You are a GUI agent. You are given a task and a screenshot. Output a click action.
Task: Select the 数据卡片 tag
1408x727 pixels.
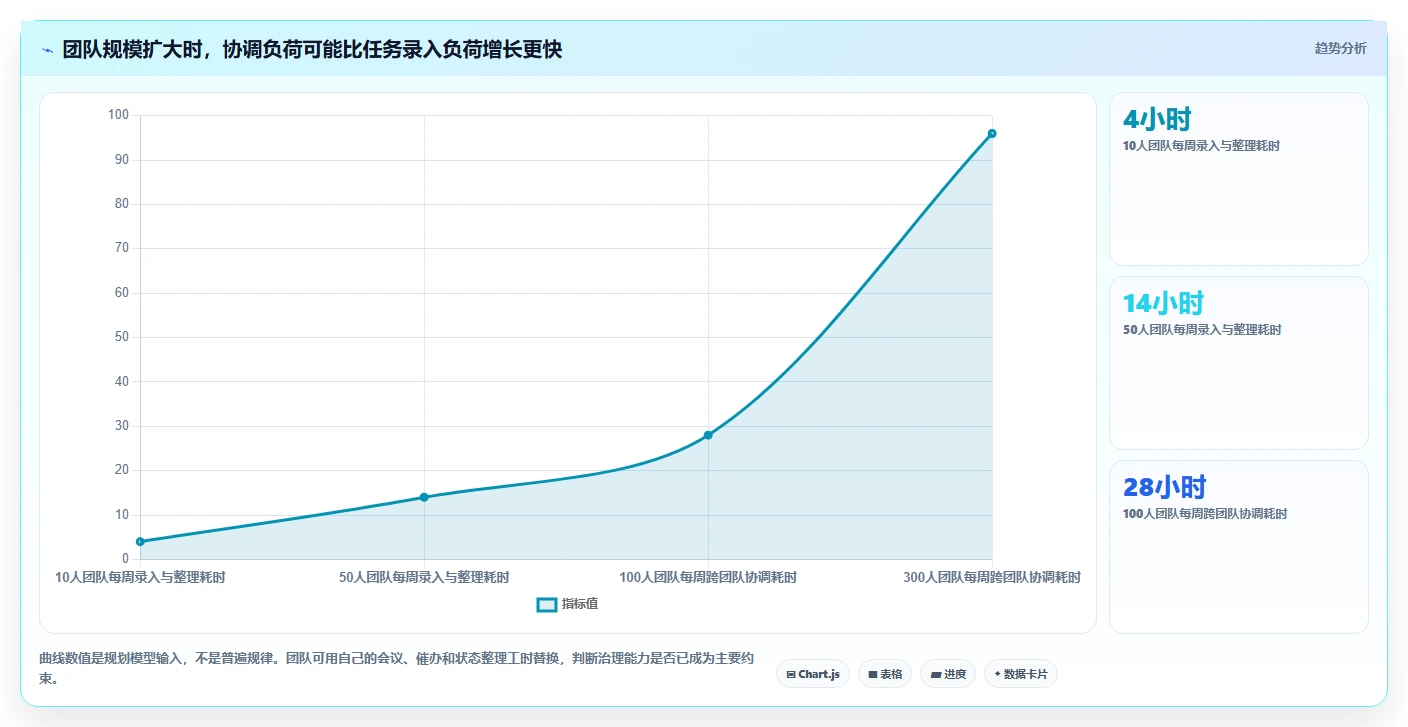tap(1021, 674)
